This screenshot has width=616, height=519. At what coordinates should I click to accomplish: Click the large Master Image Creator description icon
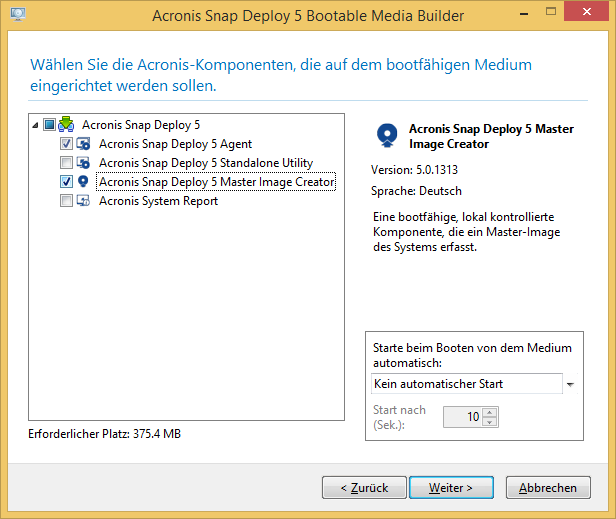pos(387,136)
